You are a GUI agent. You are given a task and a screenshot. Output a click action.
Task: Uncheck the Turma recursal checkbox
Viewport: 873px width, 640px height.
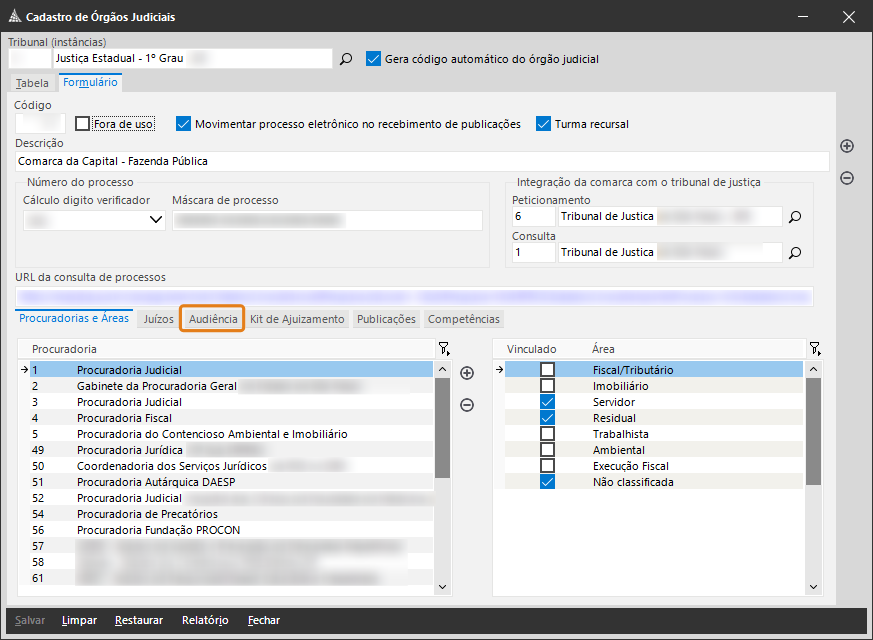pyautogui.click(x=544, y=124)
